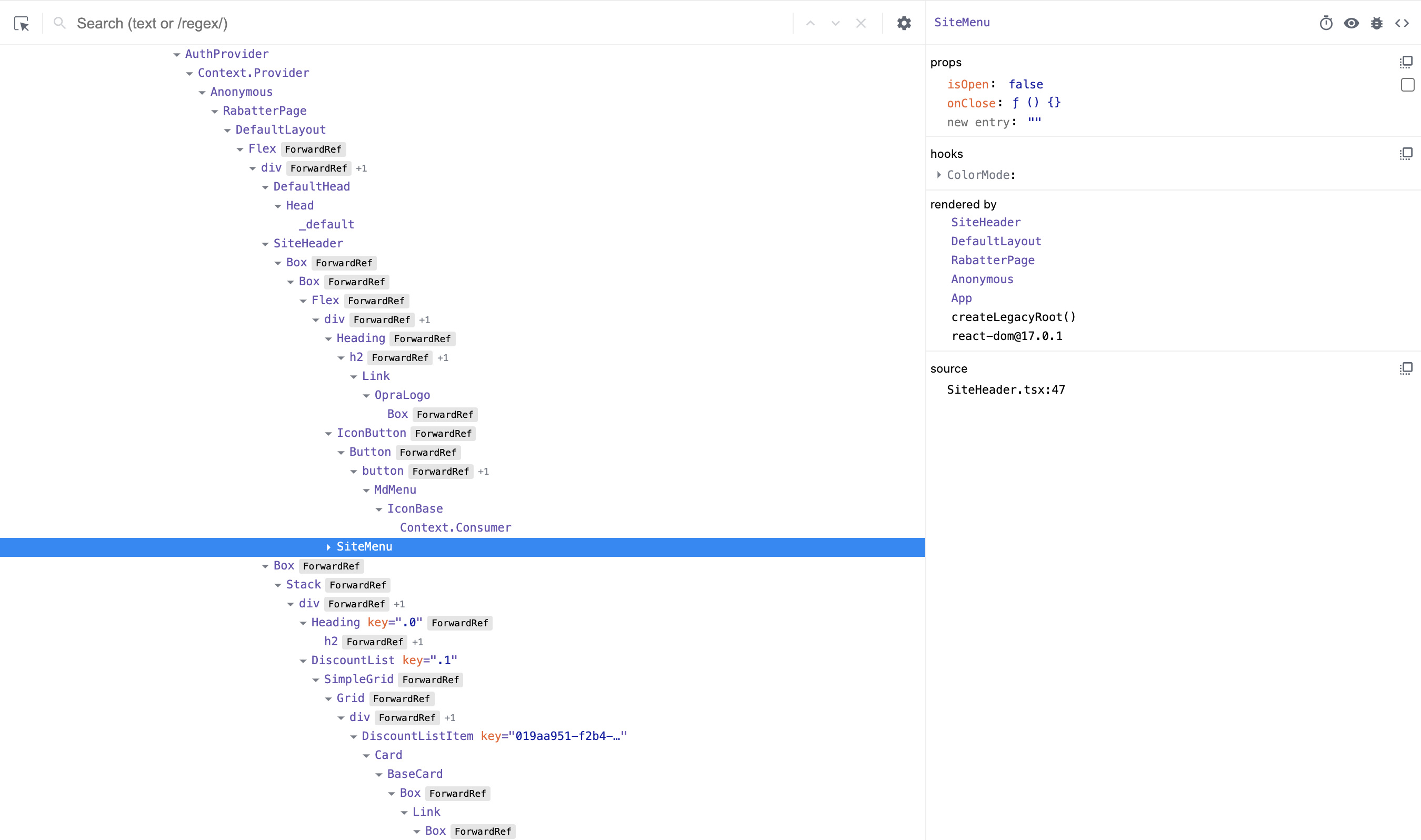
Task: Expand the SiteMenu tree node
Action: coord(328,547)
